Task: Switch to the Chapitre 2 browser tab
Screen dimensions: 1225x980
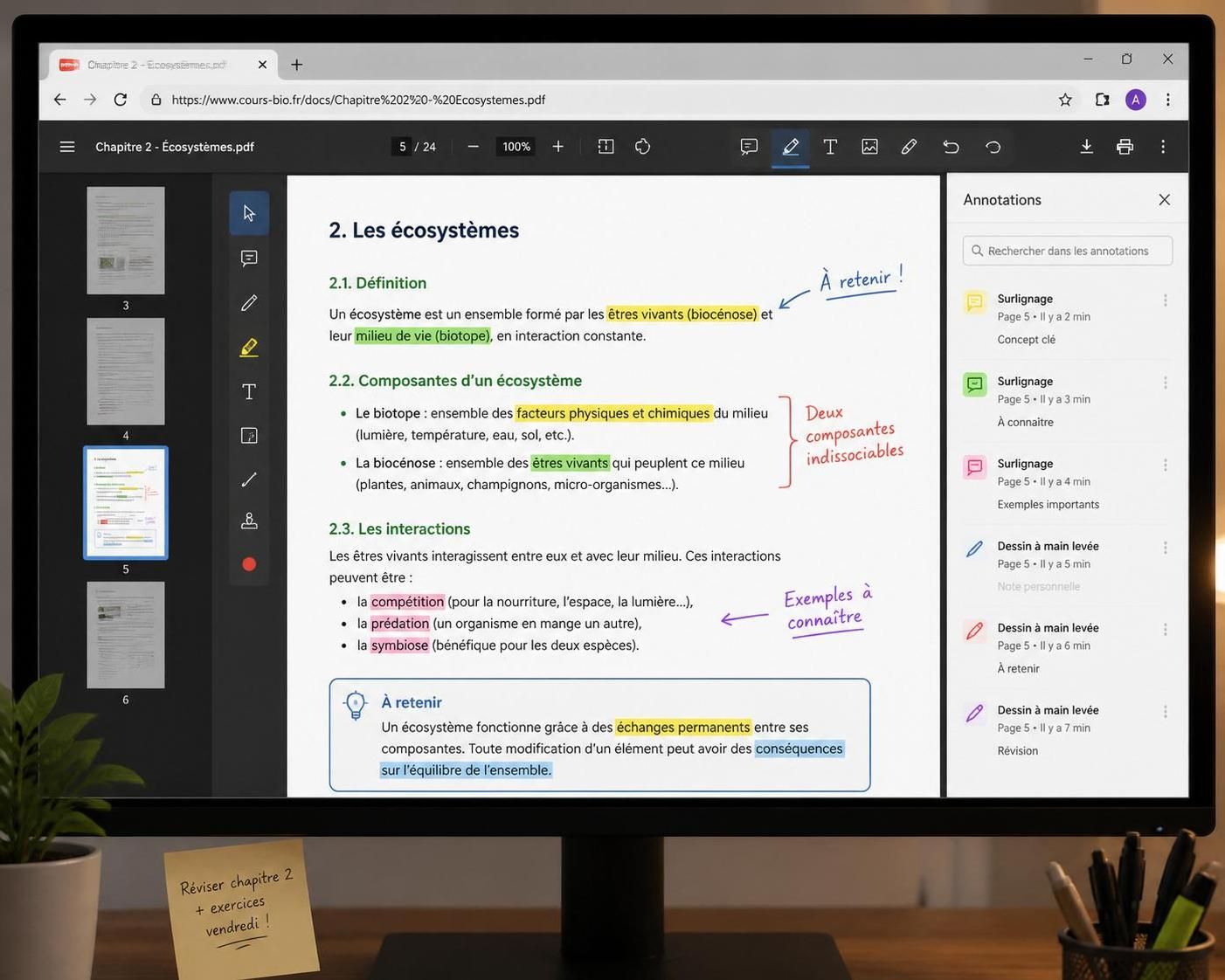Action: [x=157, y=65]
